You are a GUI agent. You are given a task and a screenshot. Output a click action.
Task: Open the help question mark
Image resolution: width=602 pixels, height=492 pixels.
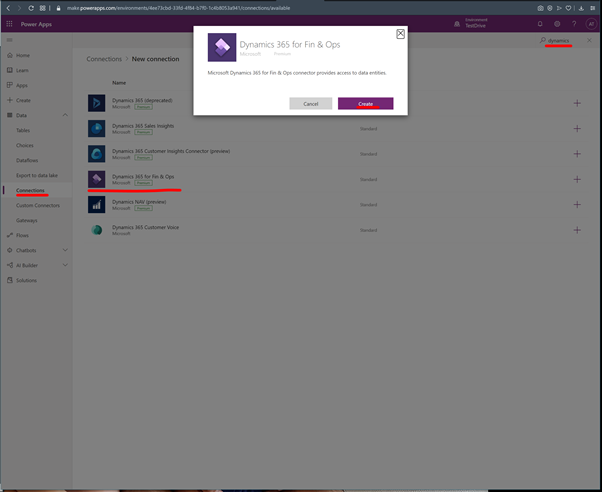coord(574,24)
